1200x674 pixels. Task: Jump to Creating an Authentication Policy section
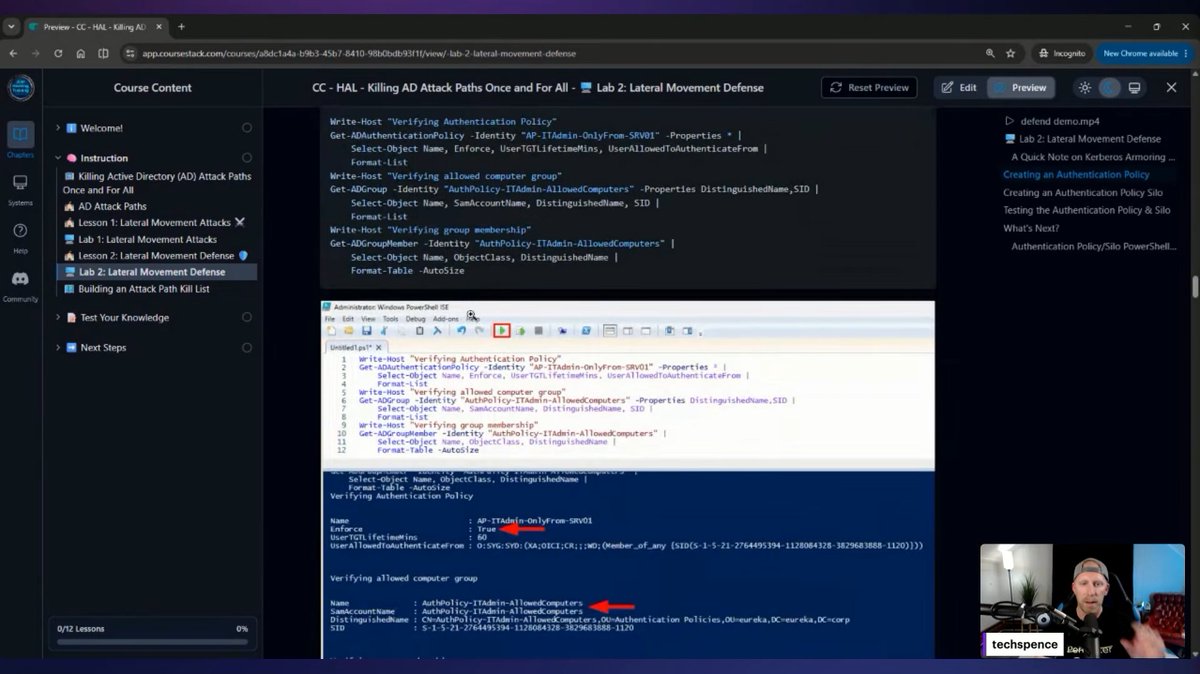[x=1076, y=175]
